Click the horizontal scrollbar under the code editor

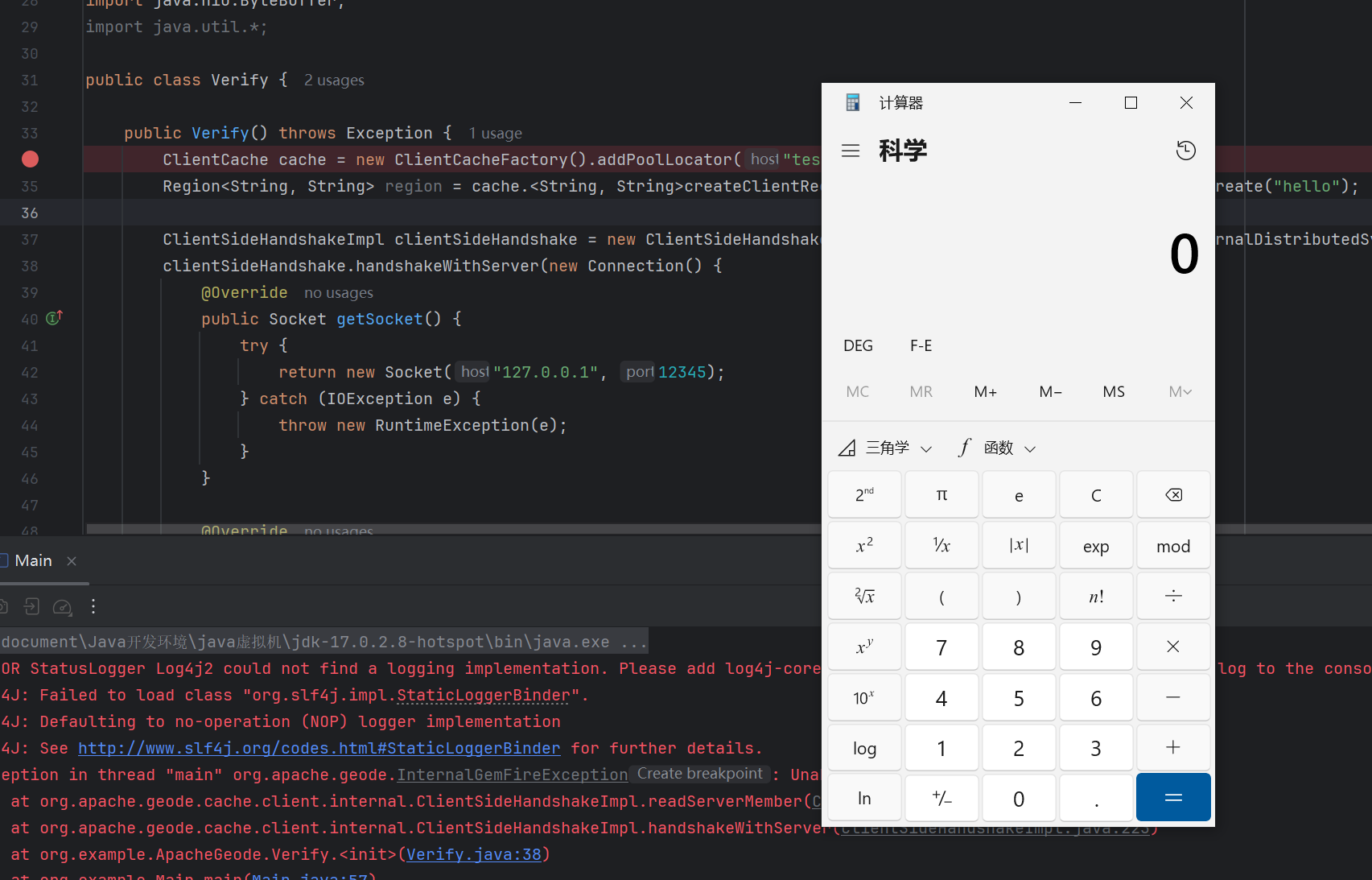[x=454, y=529]
